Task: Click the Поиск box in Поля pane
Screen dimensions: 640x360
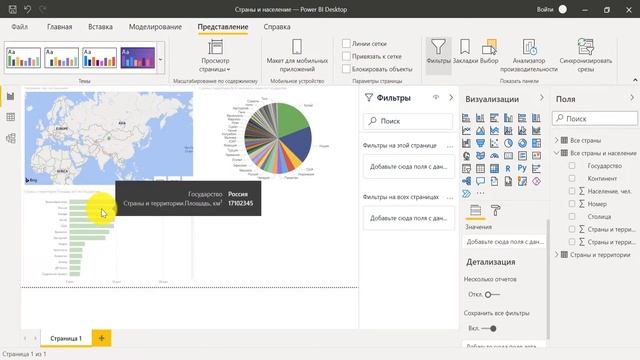Action: click(x=595, y=118)
